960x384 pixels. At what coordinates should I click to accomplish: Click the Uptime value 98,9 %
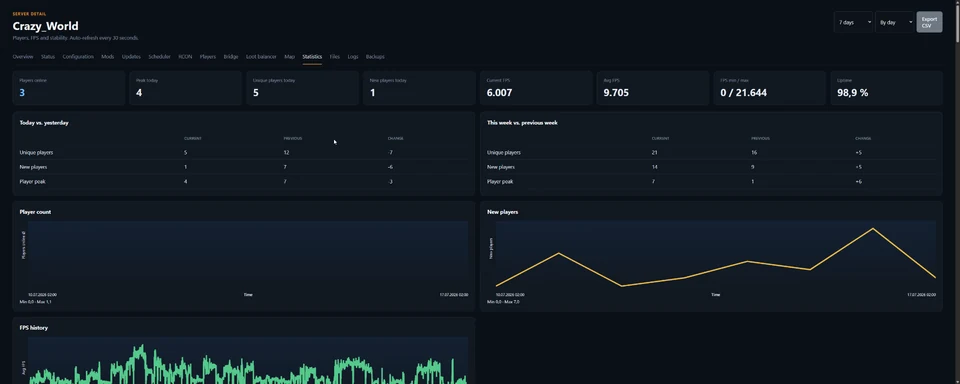tap(852, 93)
